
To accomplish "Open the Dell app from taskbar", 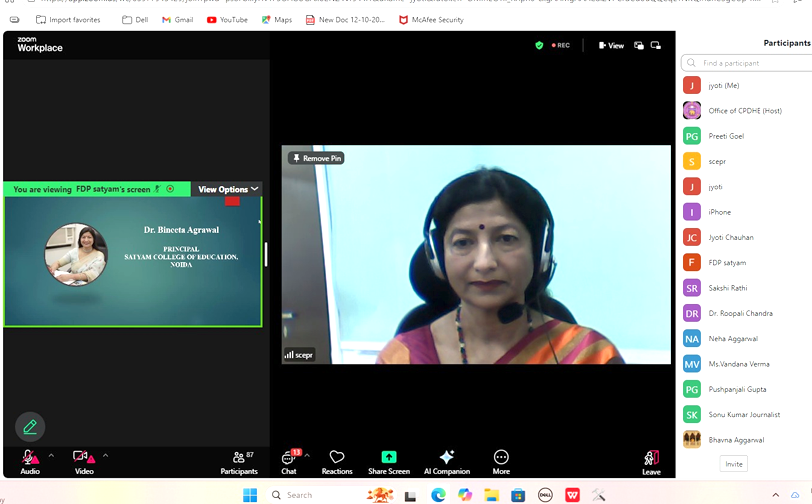I will click(x=545, y=495).
